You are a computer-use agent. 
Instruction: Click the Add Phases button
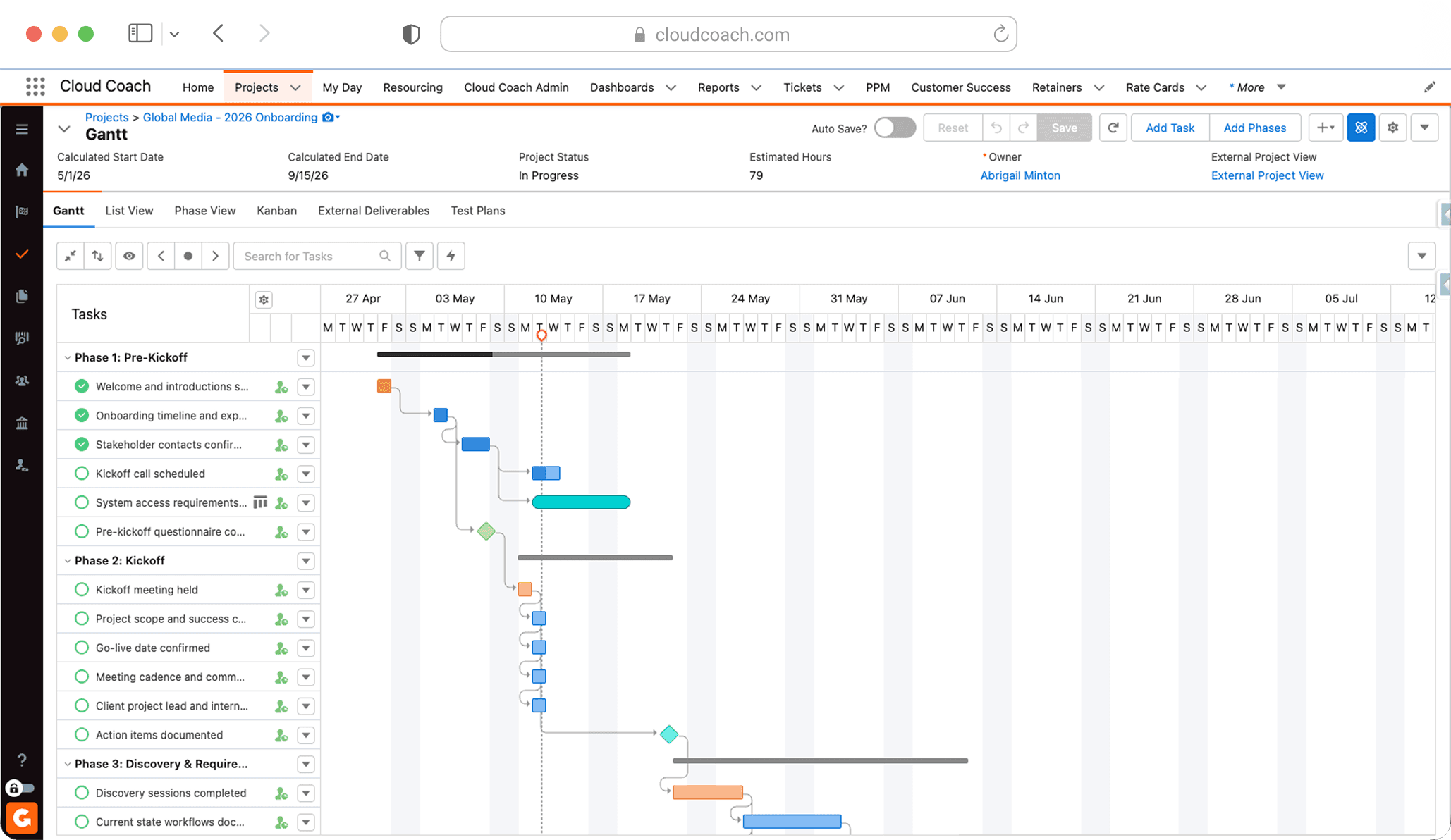(1255, 128)
